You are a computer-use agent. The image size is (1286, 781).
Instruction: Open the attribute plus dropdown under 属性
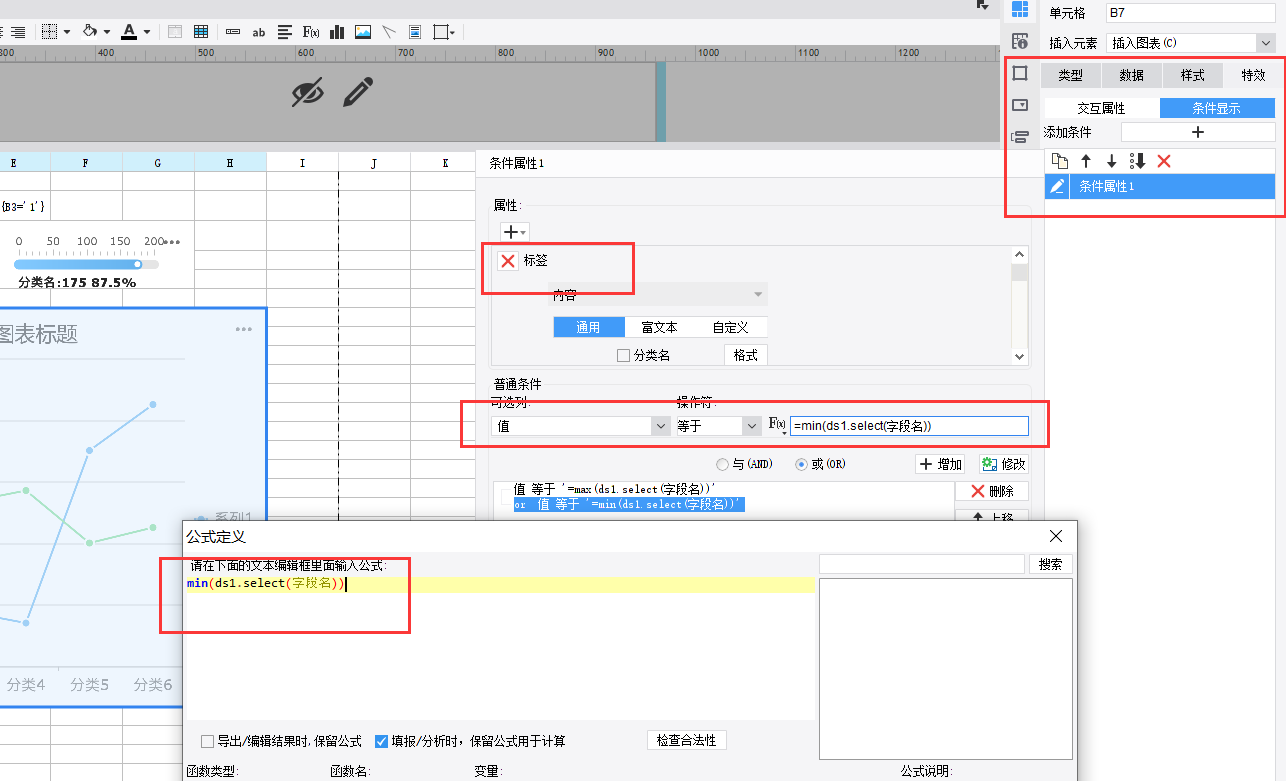tap(514, 231)
